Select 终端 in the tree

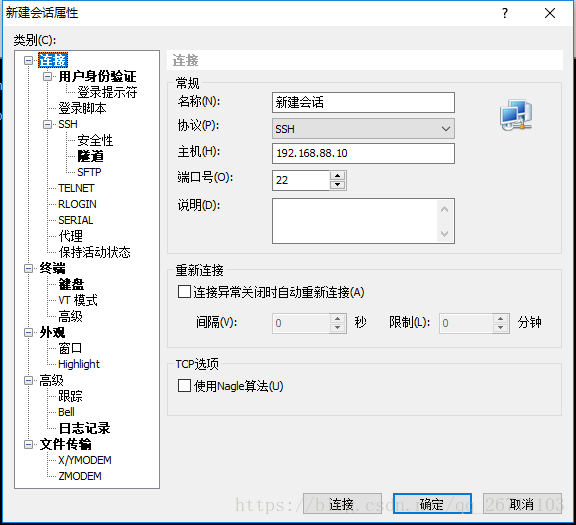53,268
